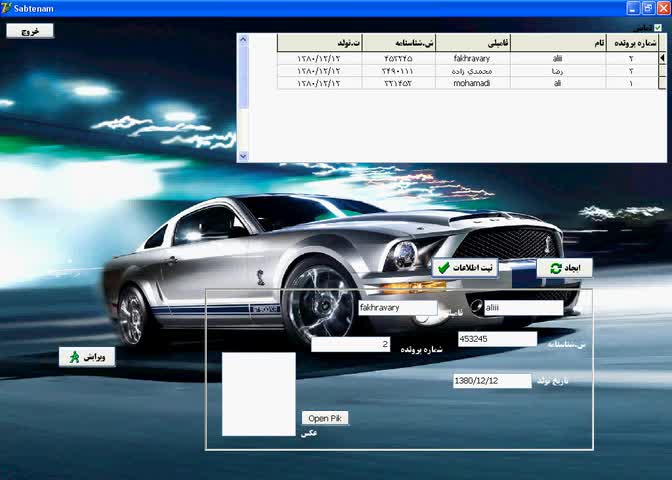Click the ID cell ۳۲۱۴۵۲
The width and height of the screenshot is (672, 480).
click(x=399, y=83)
